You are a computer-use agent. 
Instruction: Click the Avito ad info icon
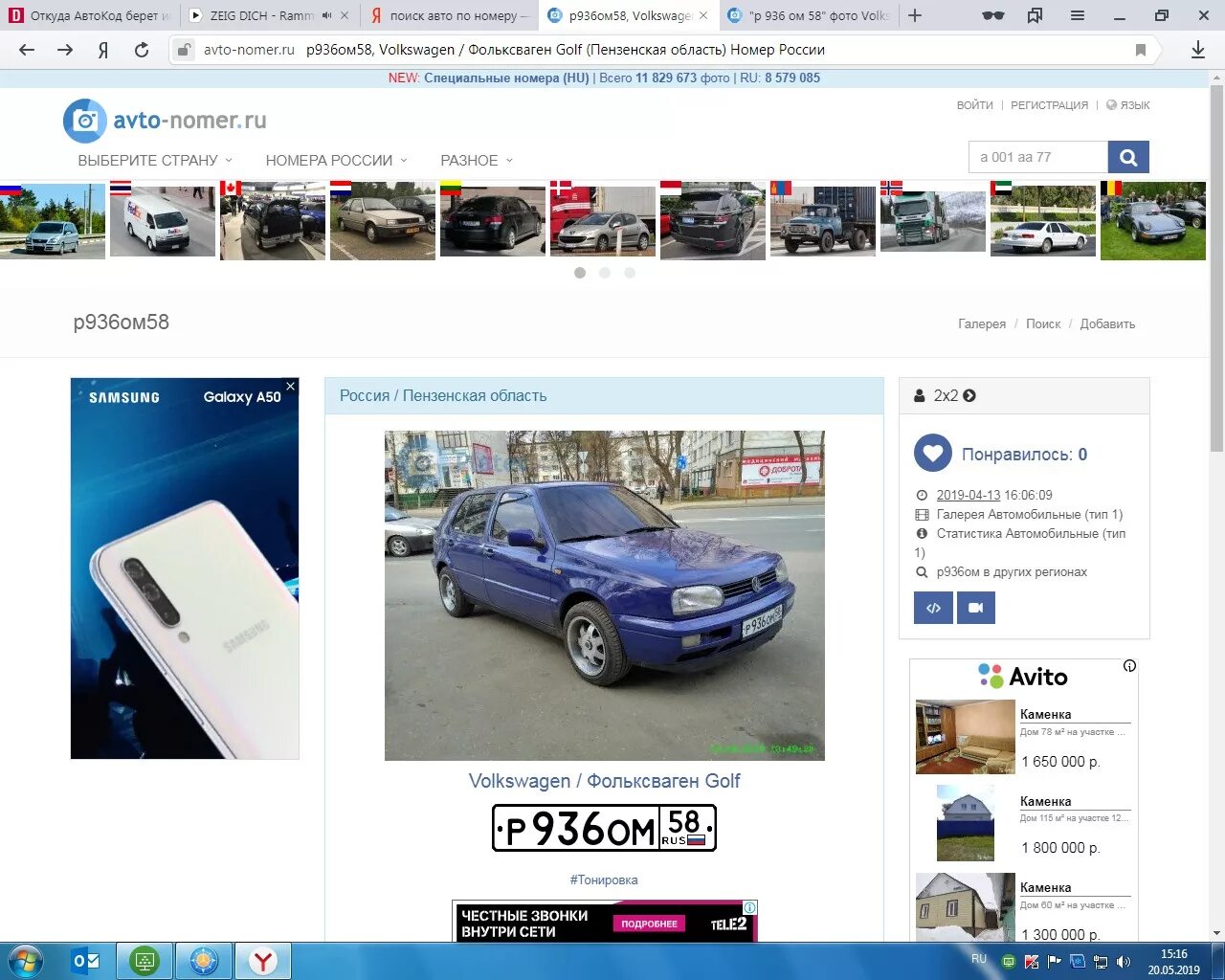[1129, 666]
